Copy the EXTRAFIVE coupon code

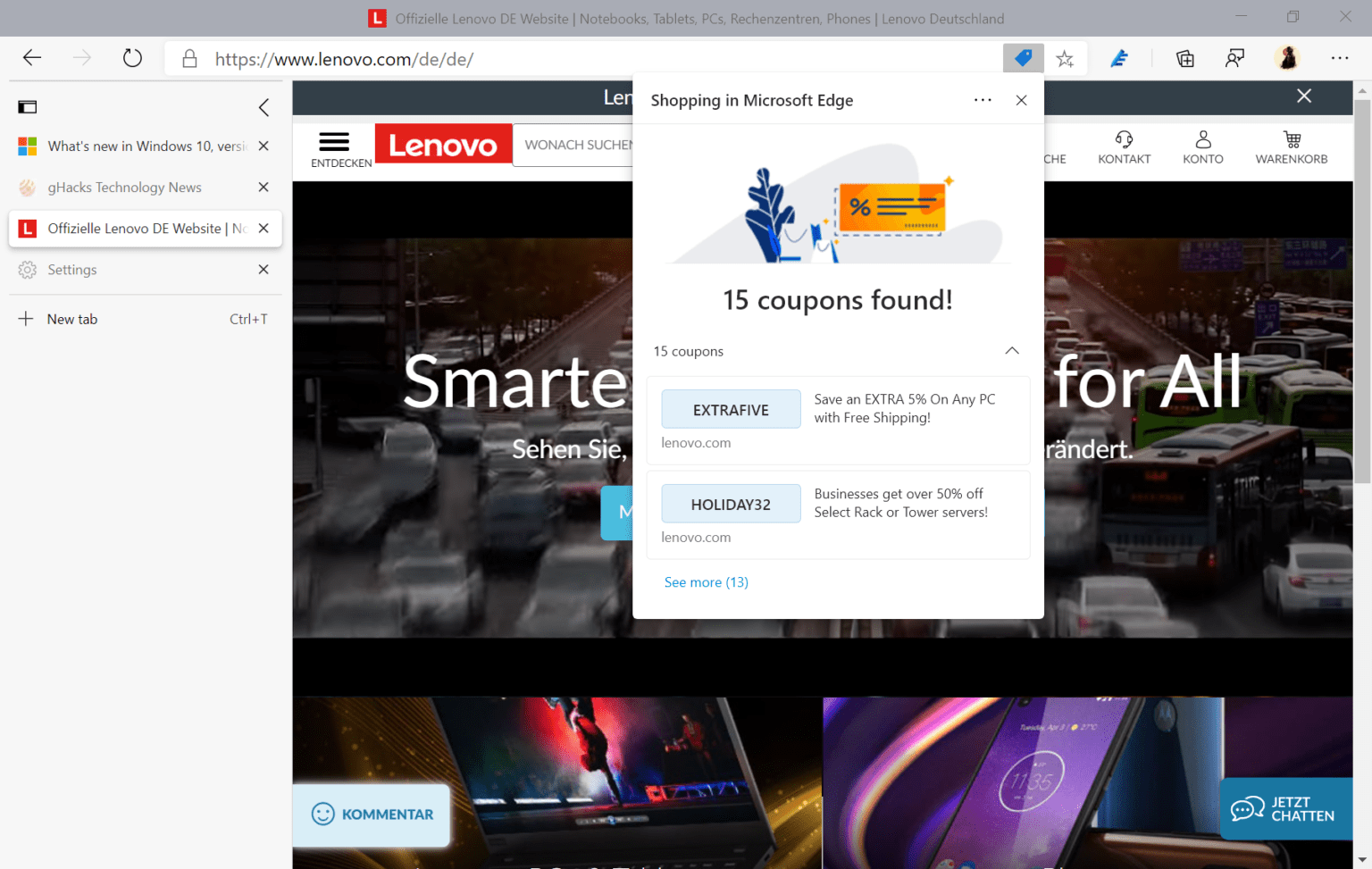731,409
